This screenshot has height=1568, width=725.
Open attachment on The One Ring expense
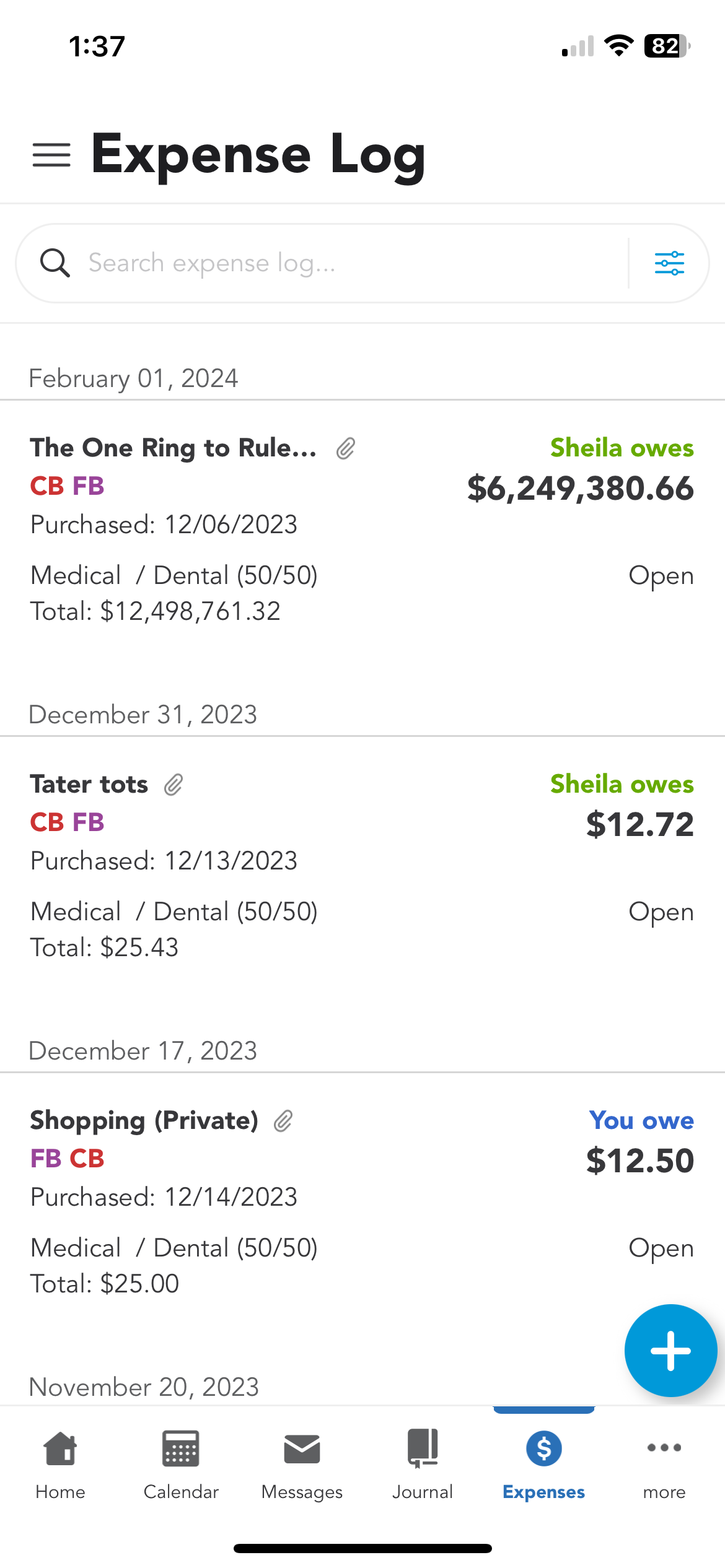coord(346,448)
